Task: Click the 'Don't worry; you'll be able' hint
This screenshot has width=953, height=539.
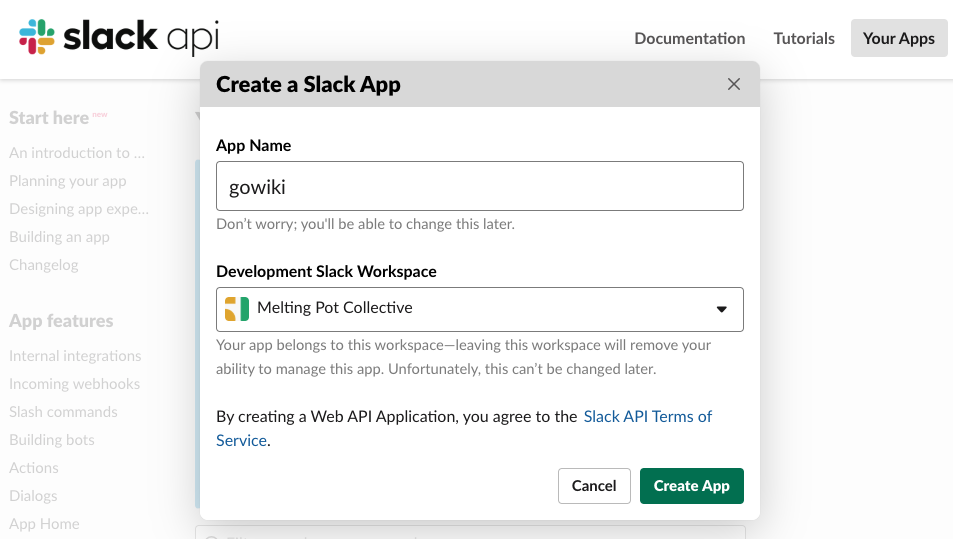Action: pos(365,224)
